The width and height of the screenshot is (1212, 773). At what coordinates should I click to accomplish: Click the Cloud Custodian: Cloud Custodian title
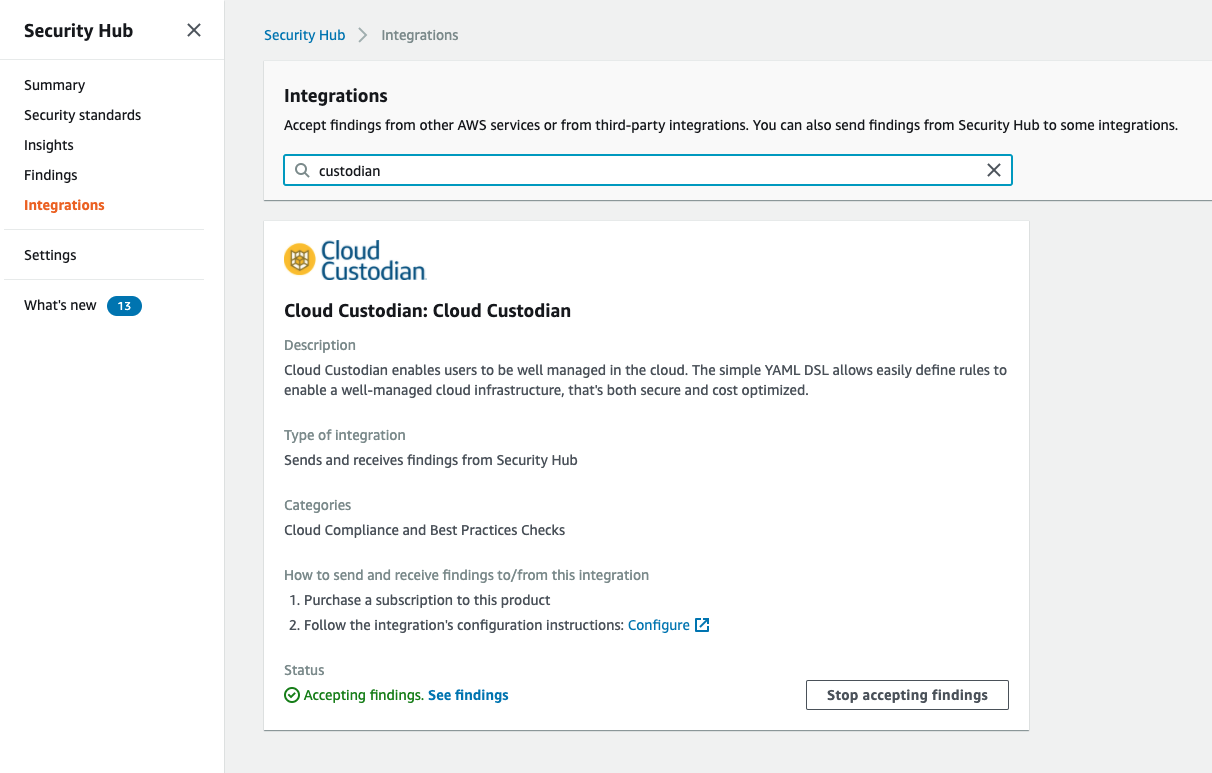pos(427,311)
